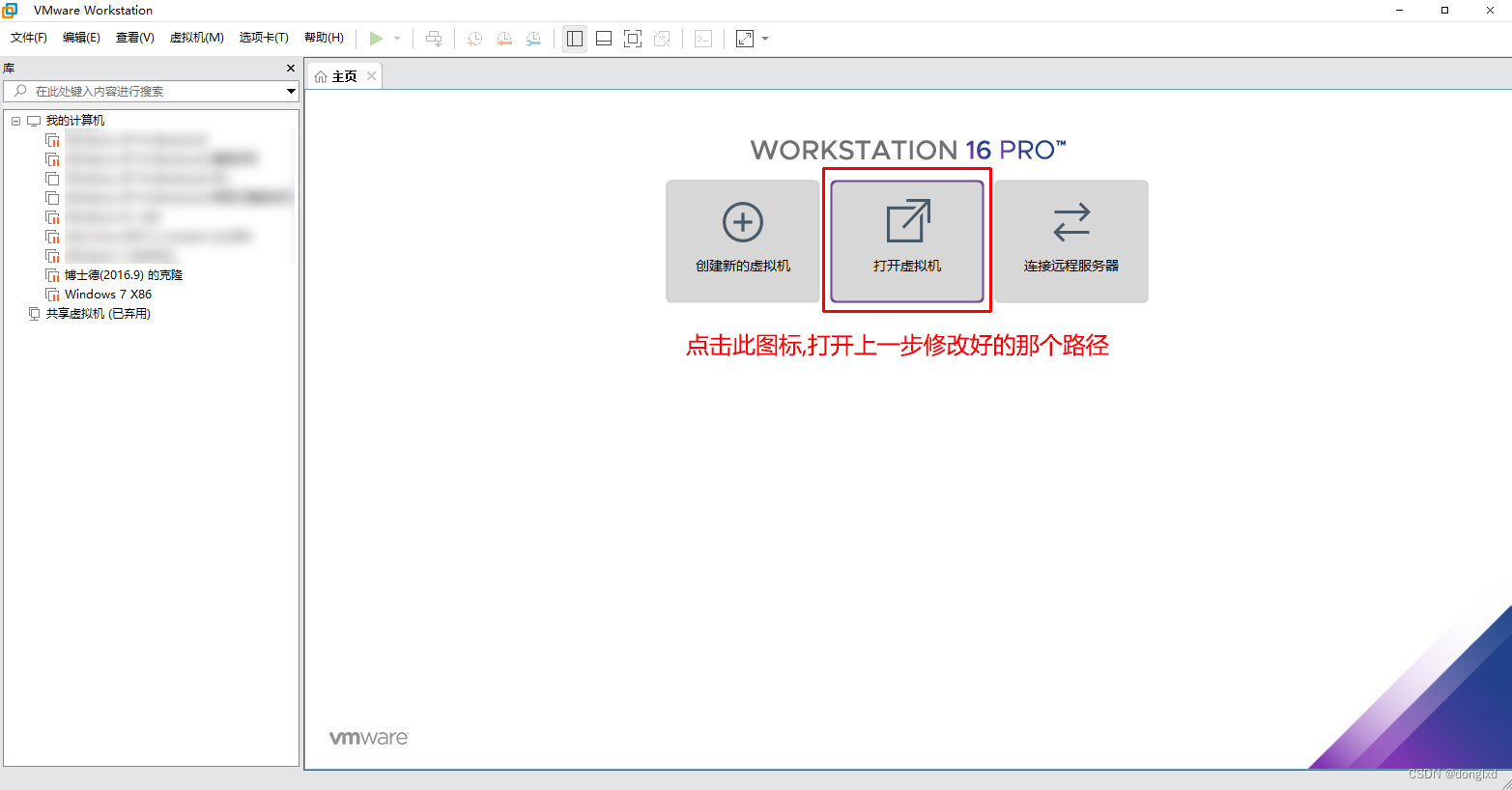Image resolution: width=1512 pixels, height=790 pixels.
Task: Click the 连接远程服务器 icon
Action: click(x=1070, y=240)
